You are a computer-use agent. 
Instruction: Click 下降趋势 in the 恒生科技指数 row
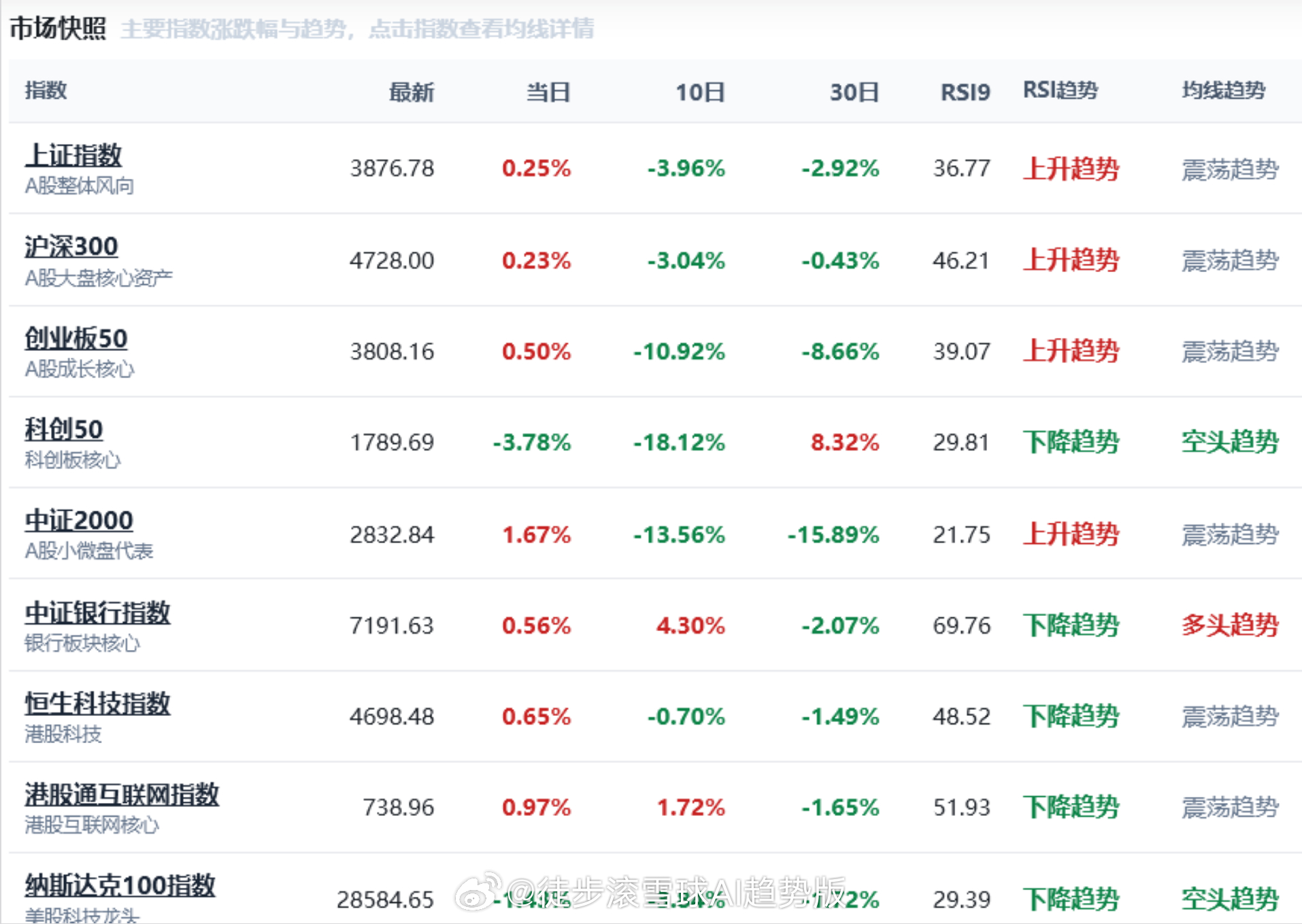(1071, 717)
